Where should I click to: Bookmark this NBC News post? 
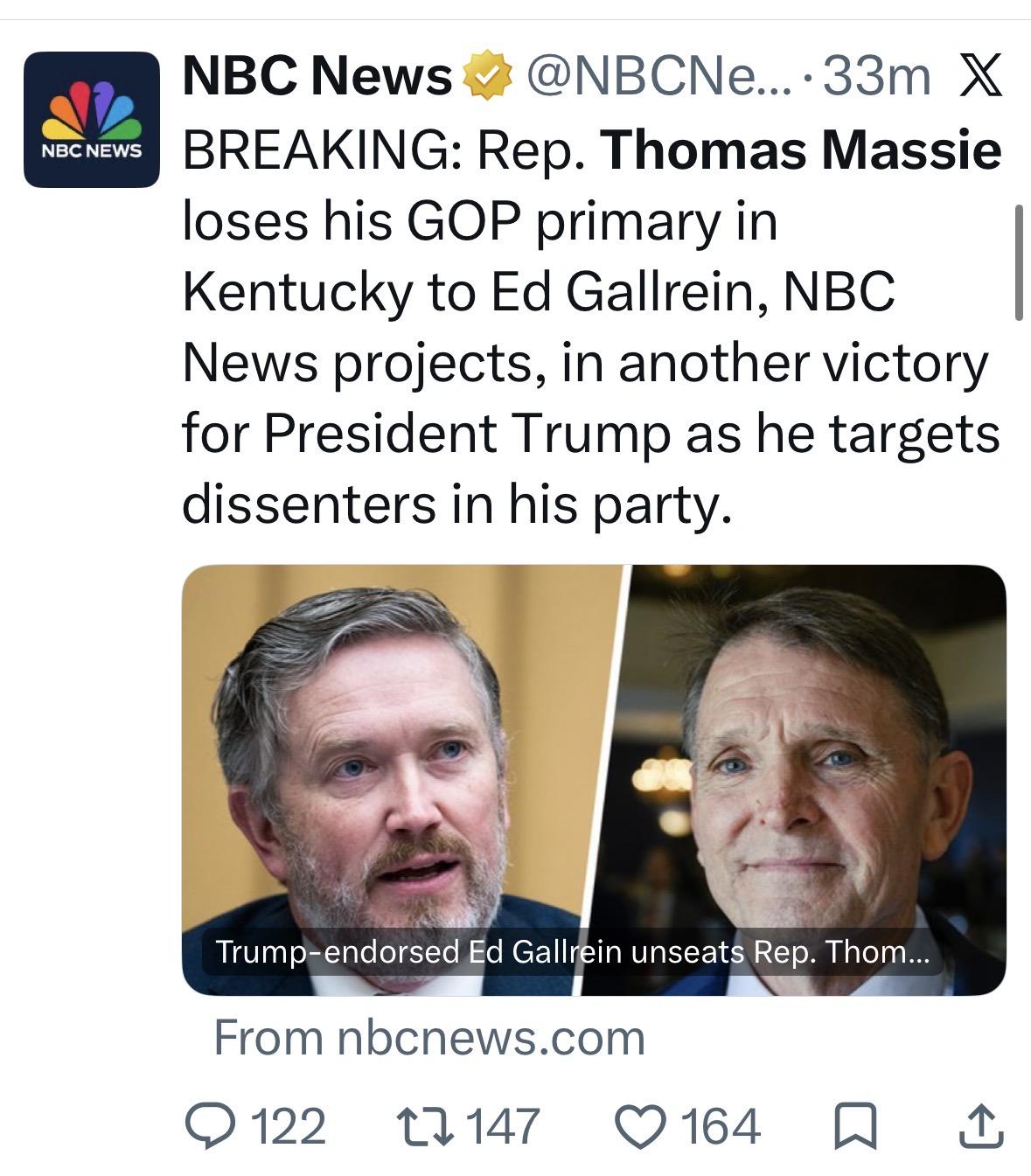[856, 1127]
